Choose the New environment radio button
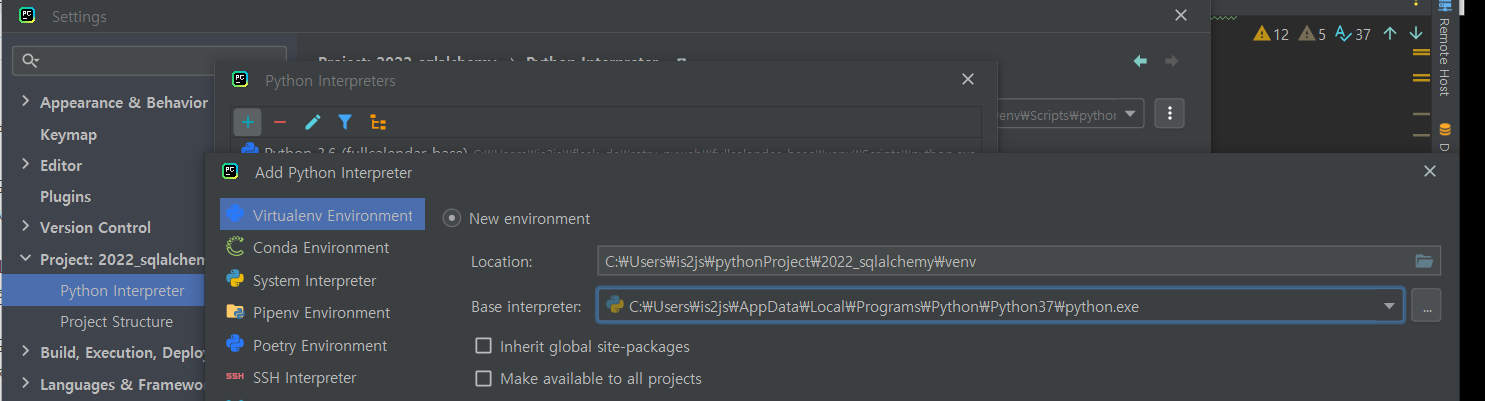 coord(452,218)
